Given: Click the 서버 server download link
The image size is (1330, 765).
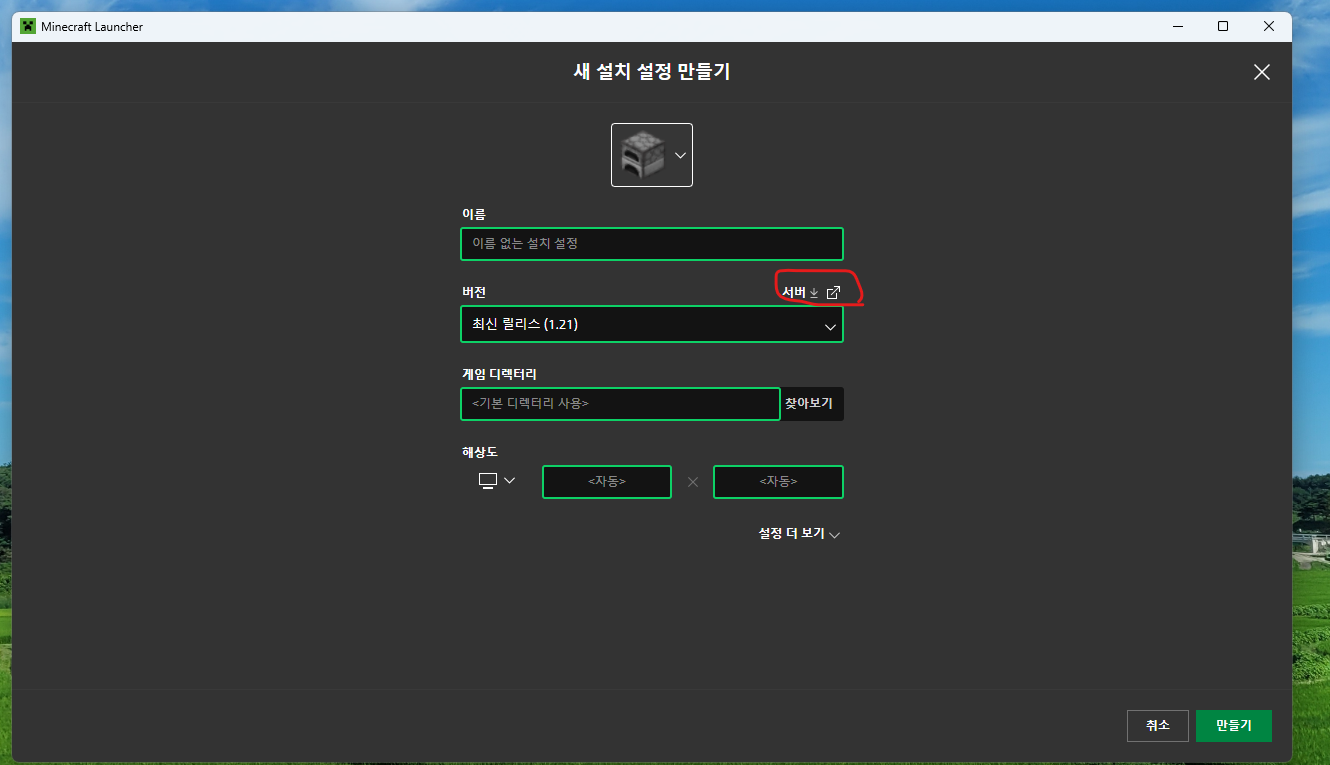Looking at the screenshot, I should 800,292.
